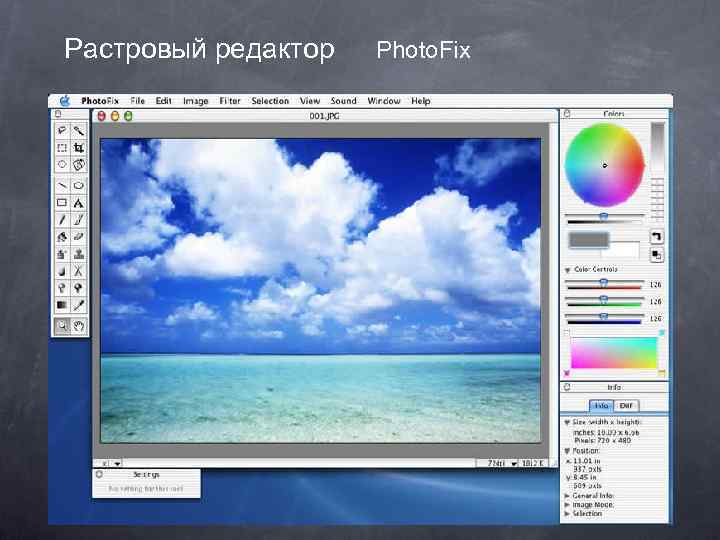Open the Window menu

[384, 101]
